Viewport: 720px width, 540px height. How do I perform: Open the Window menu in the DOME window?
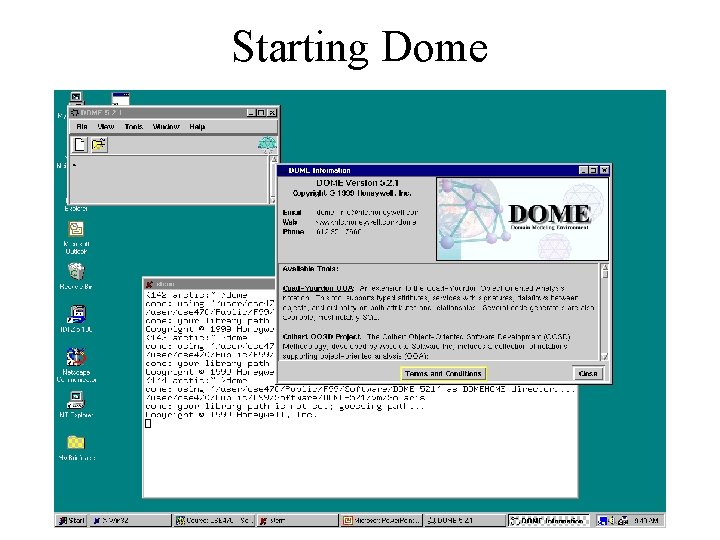click(166, 127)
